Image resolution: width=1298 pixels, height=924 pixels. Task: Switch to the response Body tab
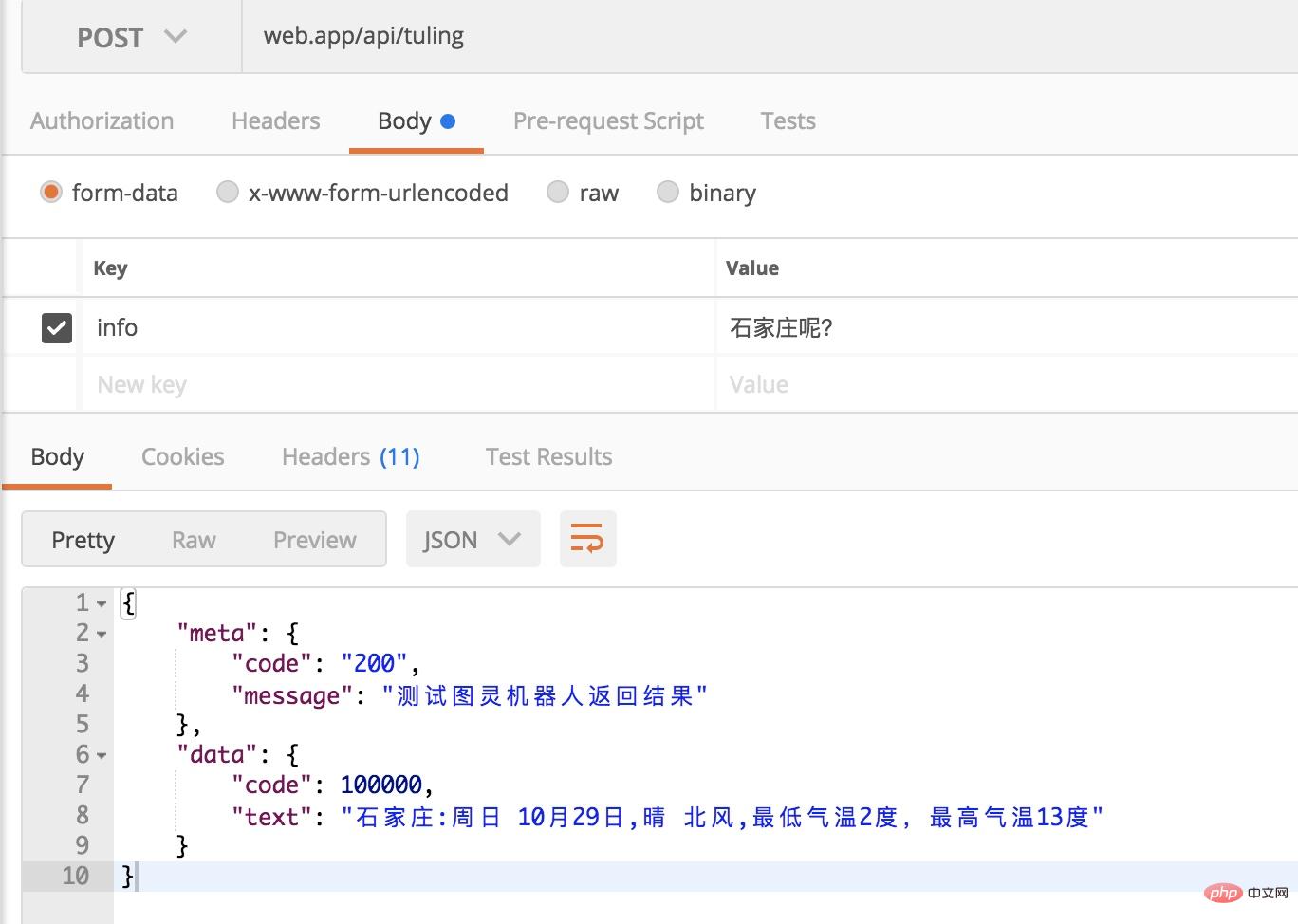58,456
